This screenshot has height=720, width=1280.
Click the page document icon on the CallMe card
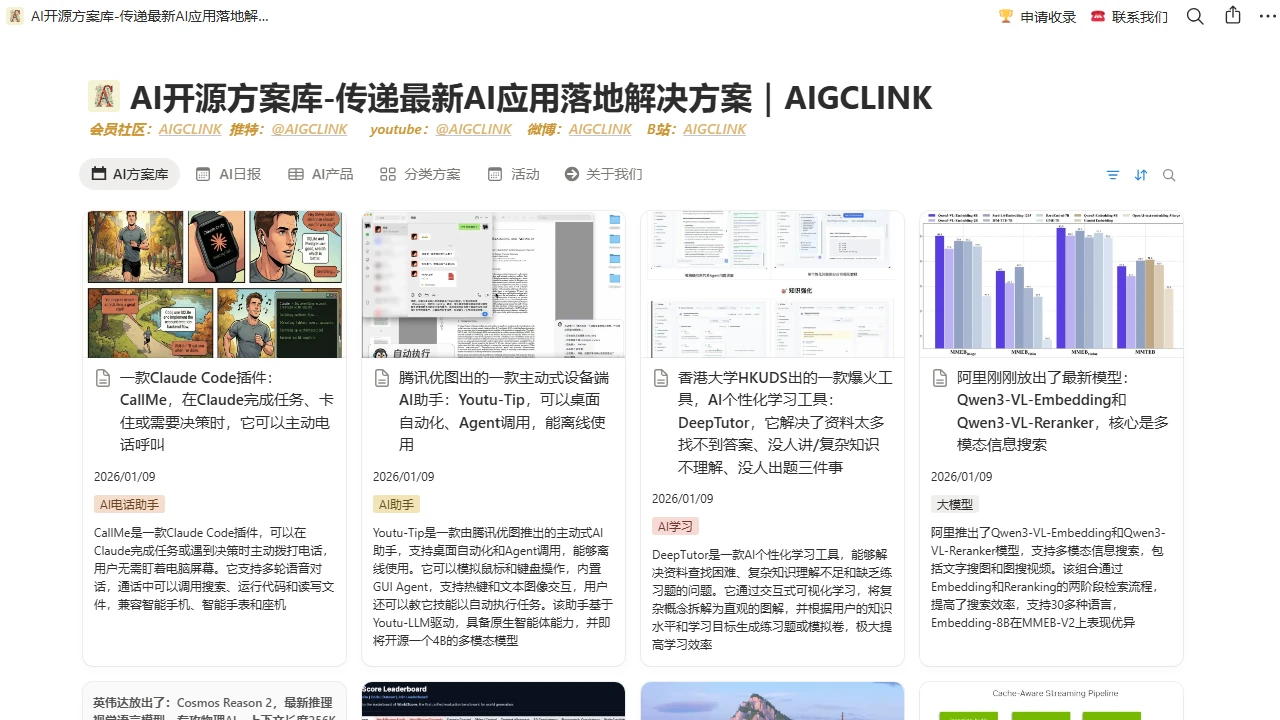click(102, 377)
